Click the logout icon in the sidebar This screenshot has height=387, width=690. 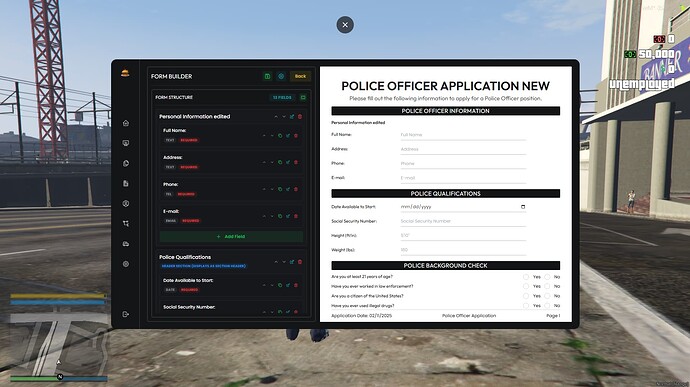tap(126, 314)
